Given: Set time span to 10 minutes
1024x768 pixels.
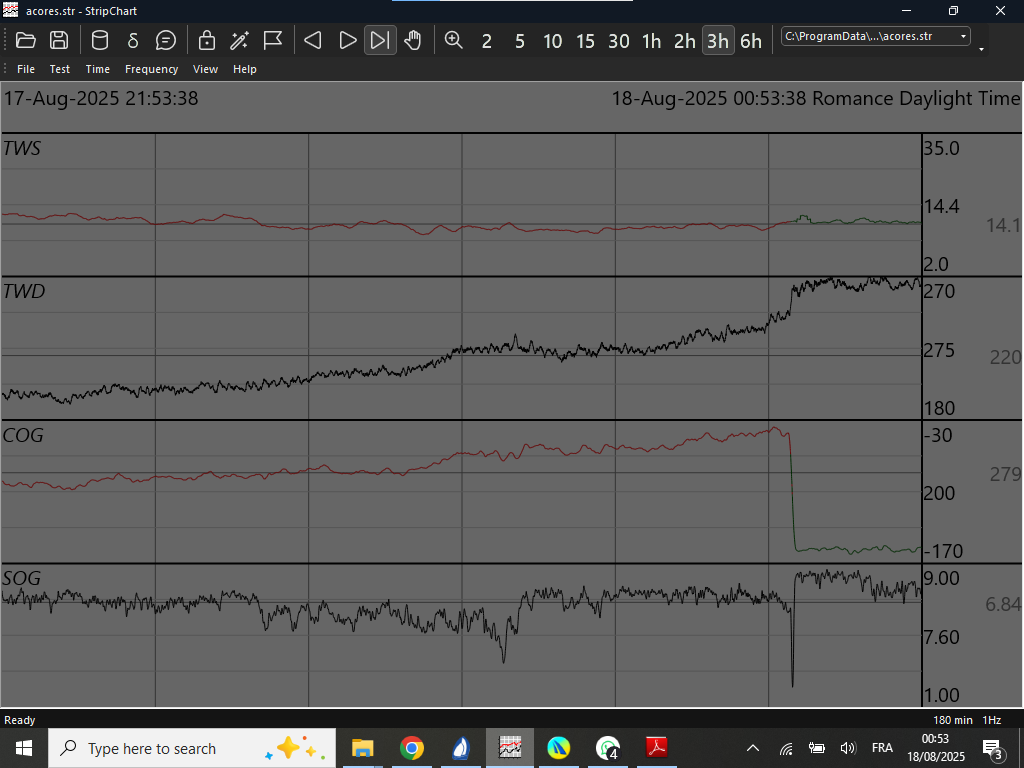Looking at the screenshot, I should [x=552, y=41].
